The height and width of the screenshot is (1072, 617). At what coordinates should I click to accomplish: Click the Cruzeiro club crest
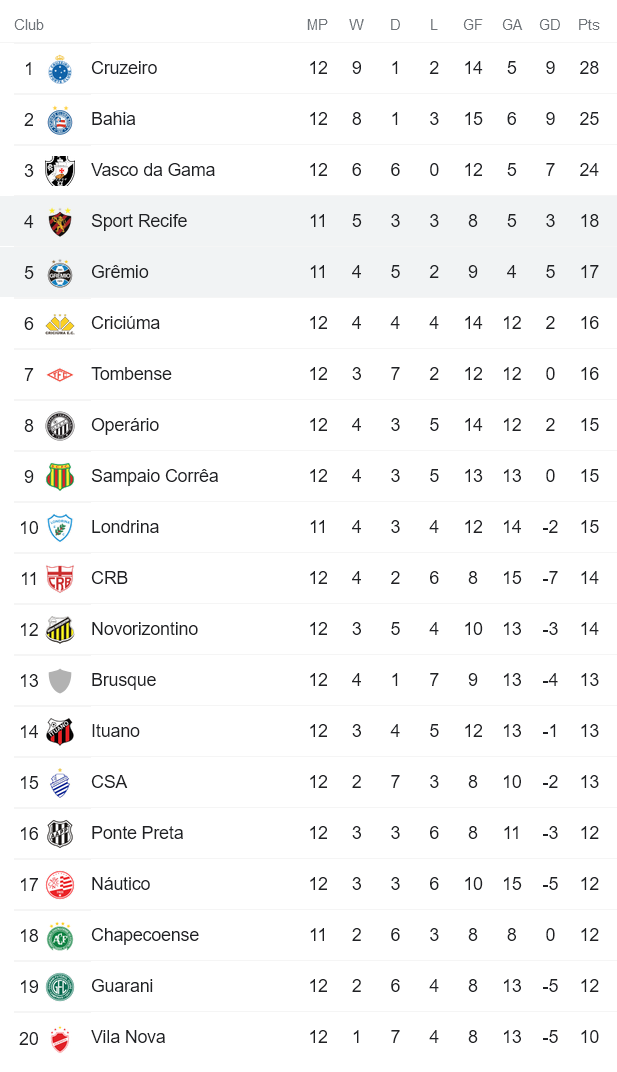(60, 68)
